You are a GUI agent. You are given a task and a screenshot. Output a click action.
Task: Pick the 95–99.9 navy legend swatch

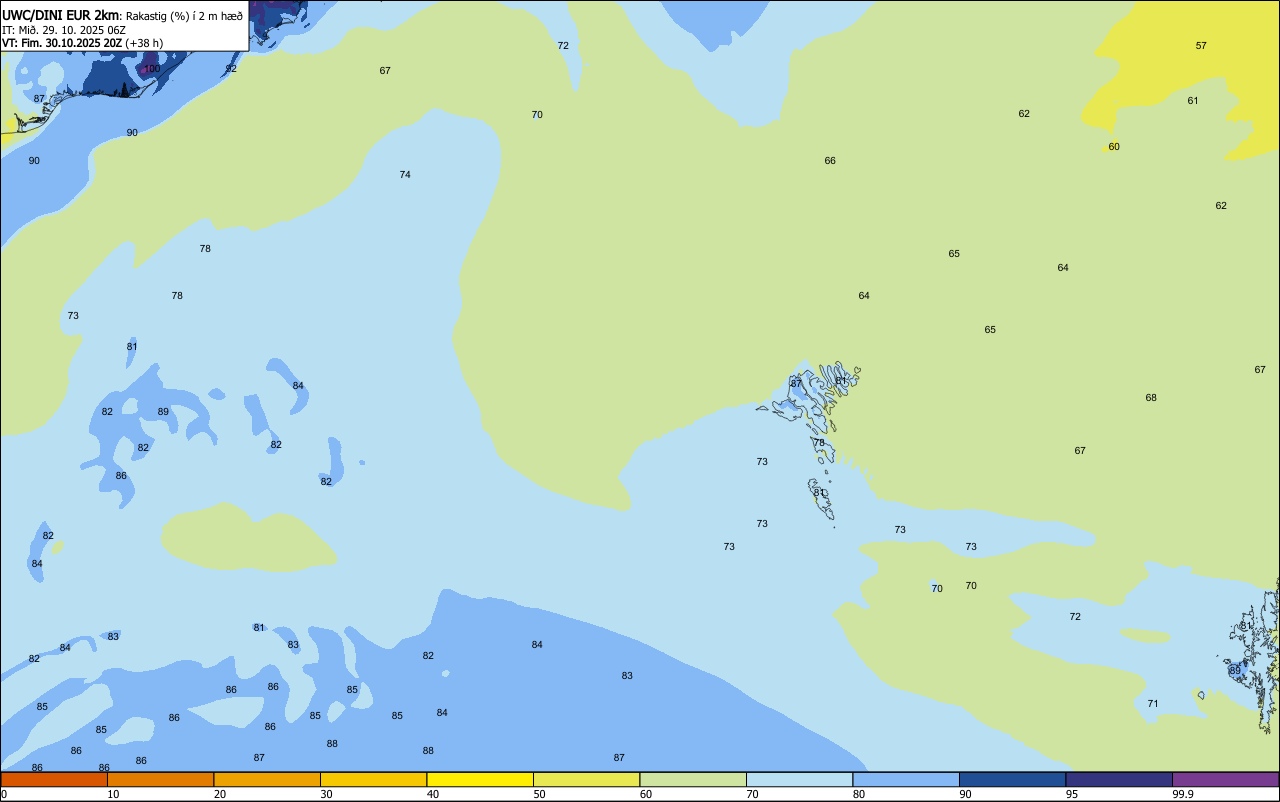click(x=1119, y=779)
